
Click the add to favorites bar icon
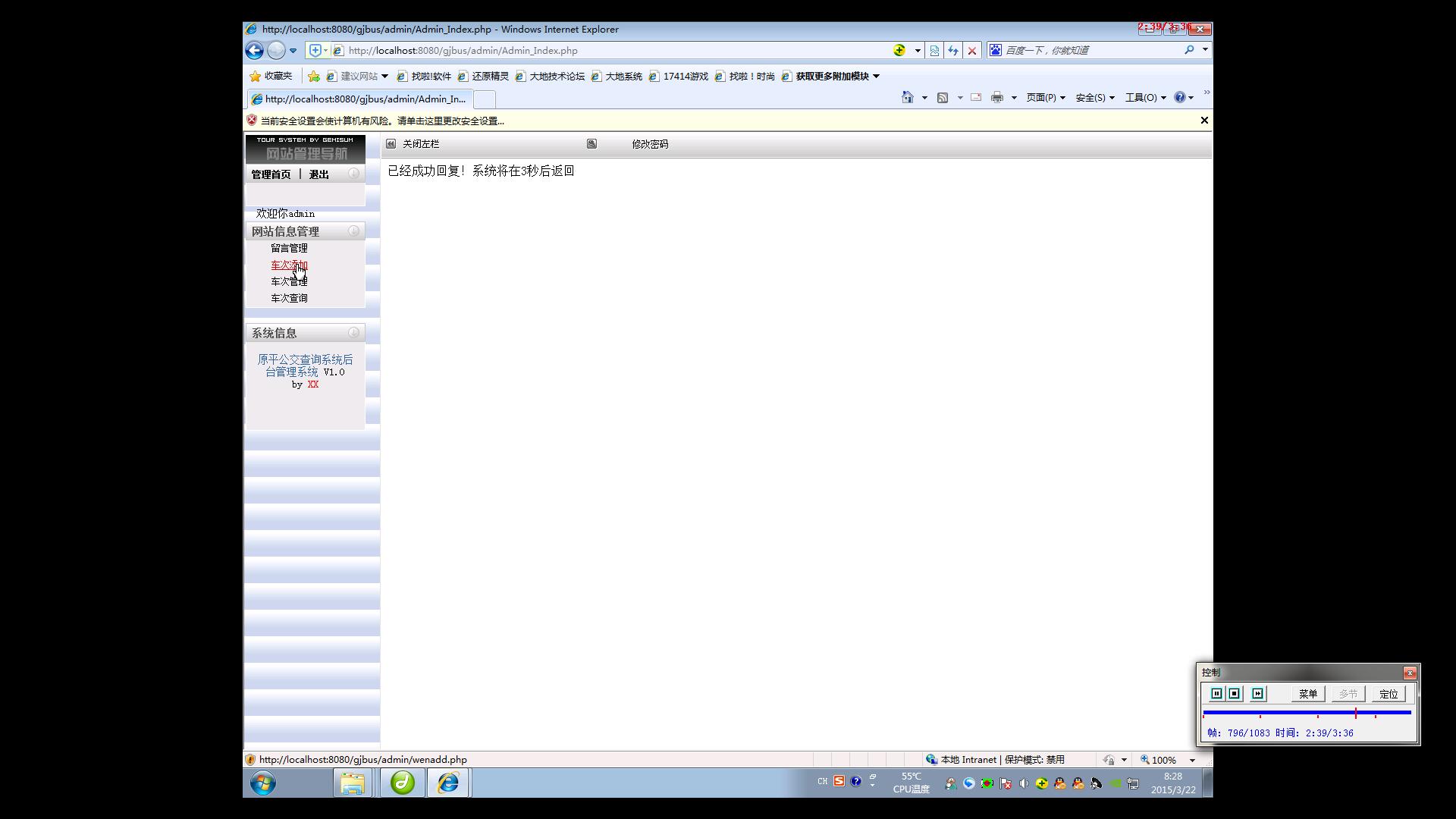tap(313, 76)
